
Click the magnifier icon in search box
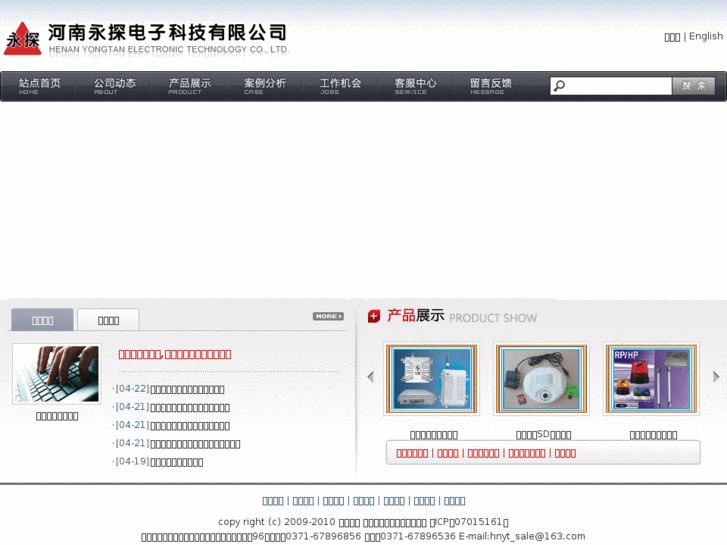560,86
